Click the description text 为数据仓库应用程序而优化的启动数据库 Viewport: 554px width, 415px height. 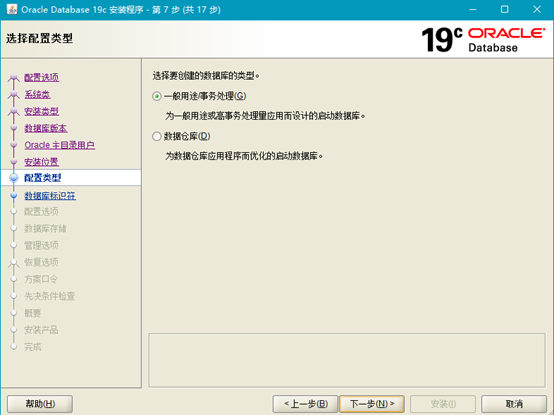click(244, 156)
